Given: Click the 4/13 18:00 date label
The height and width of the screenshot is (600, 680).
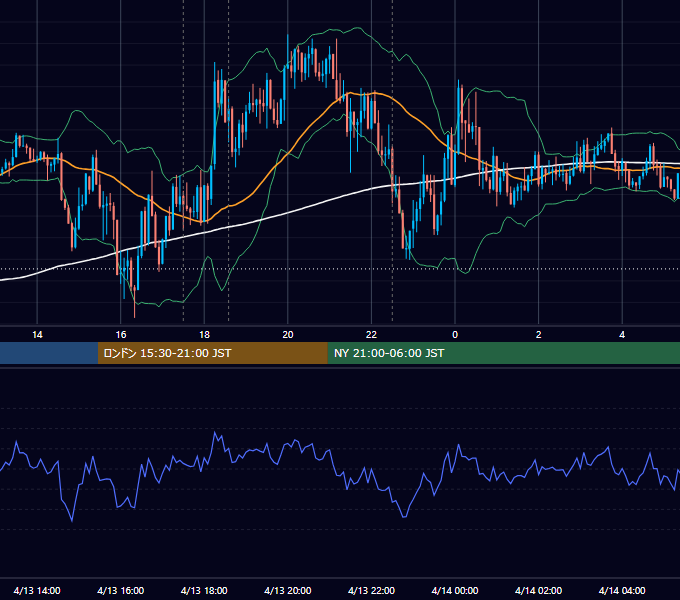Looking at the screenshot, I should [x=204, y=590].
